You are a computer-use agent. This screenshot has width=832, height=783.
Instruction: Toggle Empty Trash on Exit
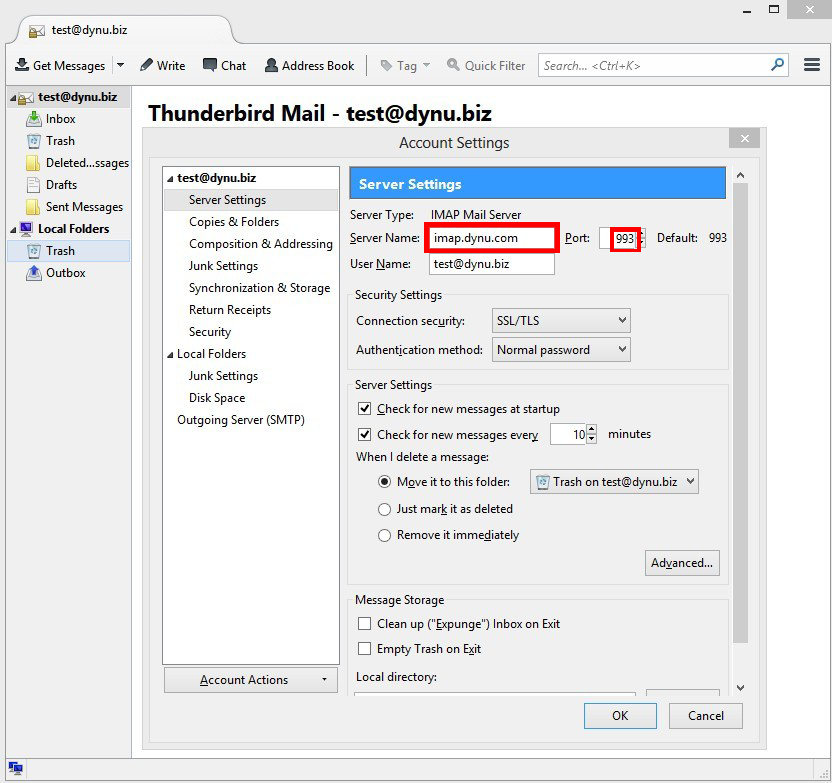[x=365, y=648]
